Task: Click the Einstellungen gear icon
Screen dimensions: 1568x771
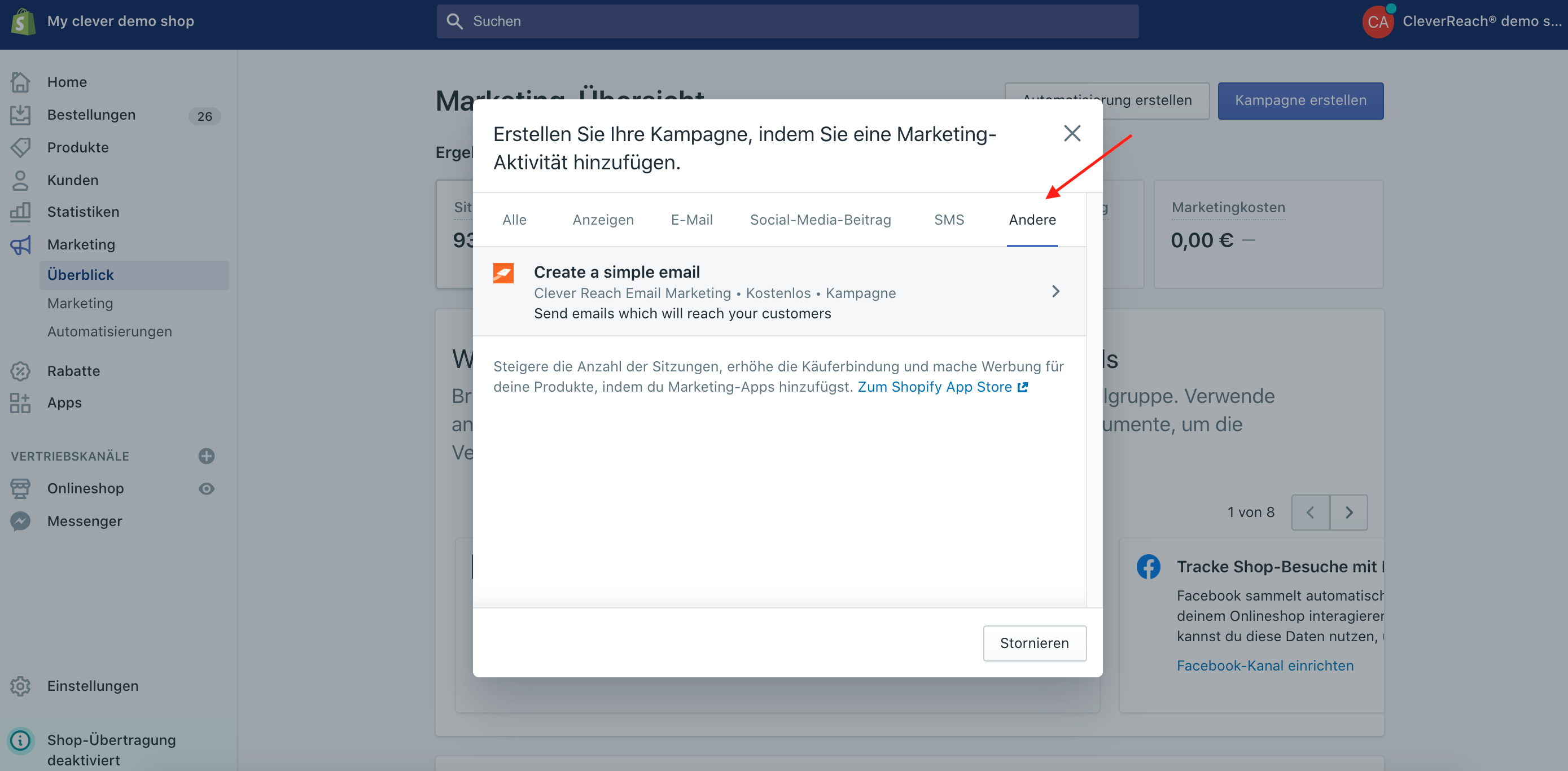Action: (20, 686)
